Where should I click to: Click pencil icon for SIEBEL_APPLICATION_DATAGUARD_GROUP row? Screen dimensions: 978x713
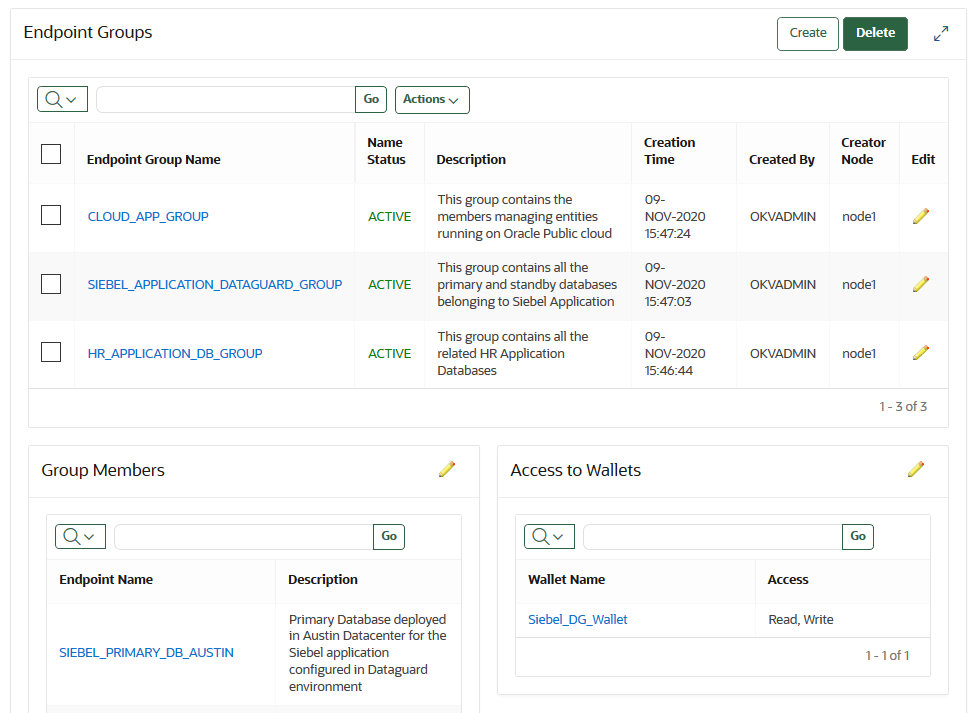pyautogui.click(x=921, y=284)
